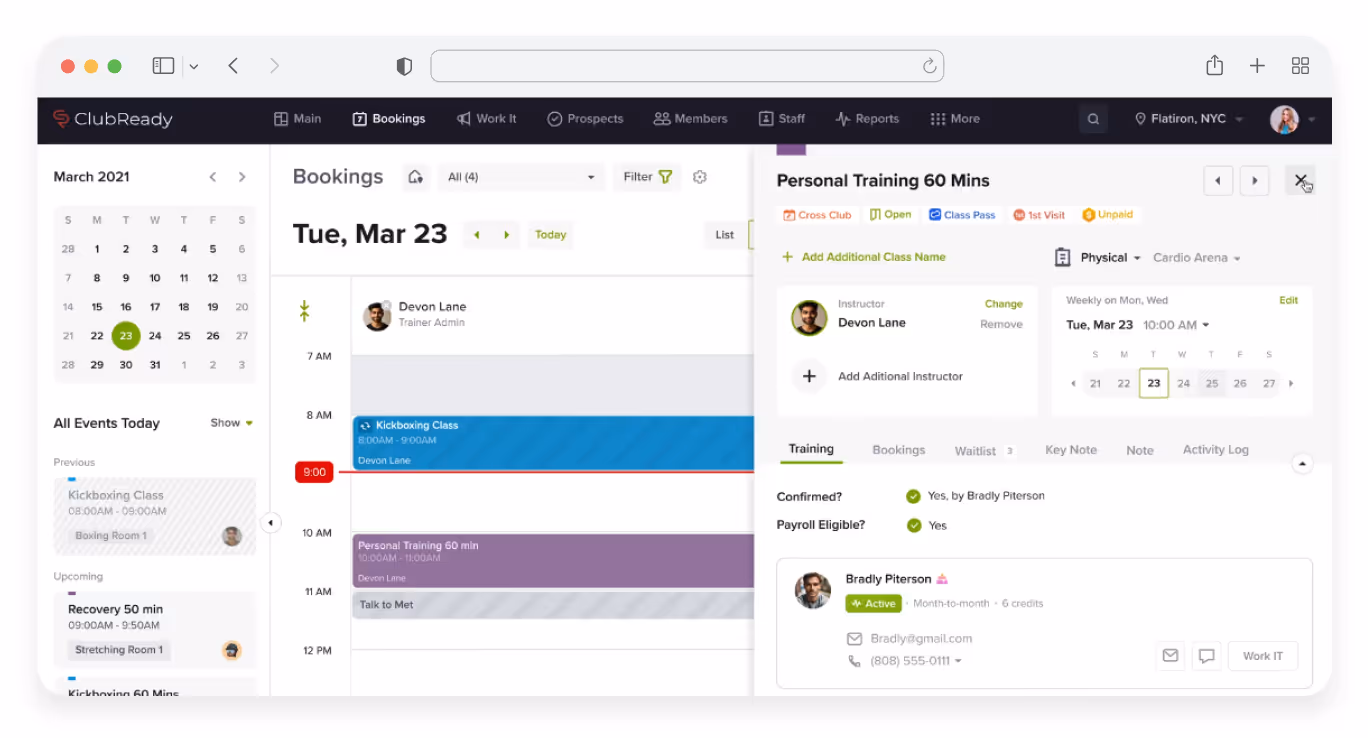Go to next month in March 2021 calendar
The image size is (1368, 738).
[x=242, y=177]
